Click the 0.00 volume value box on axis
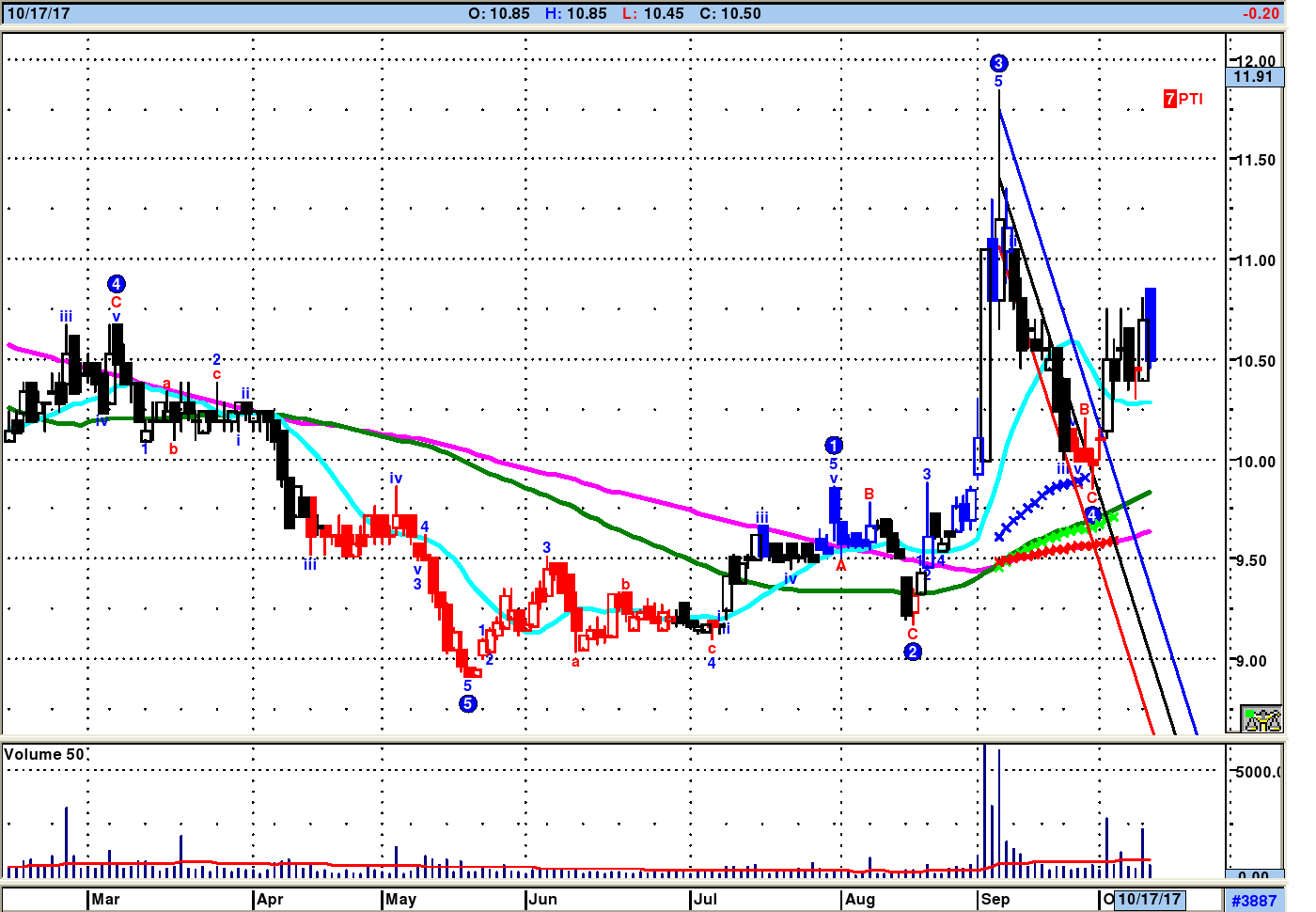 pos(1254,875)
